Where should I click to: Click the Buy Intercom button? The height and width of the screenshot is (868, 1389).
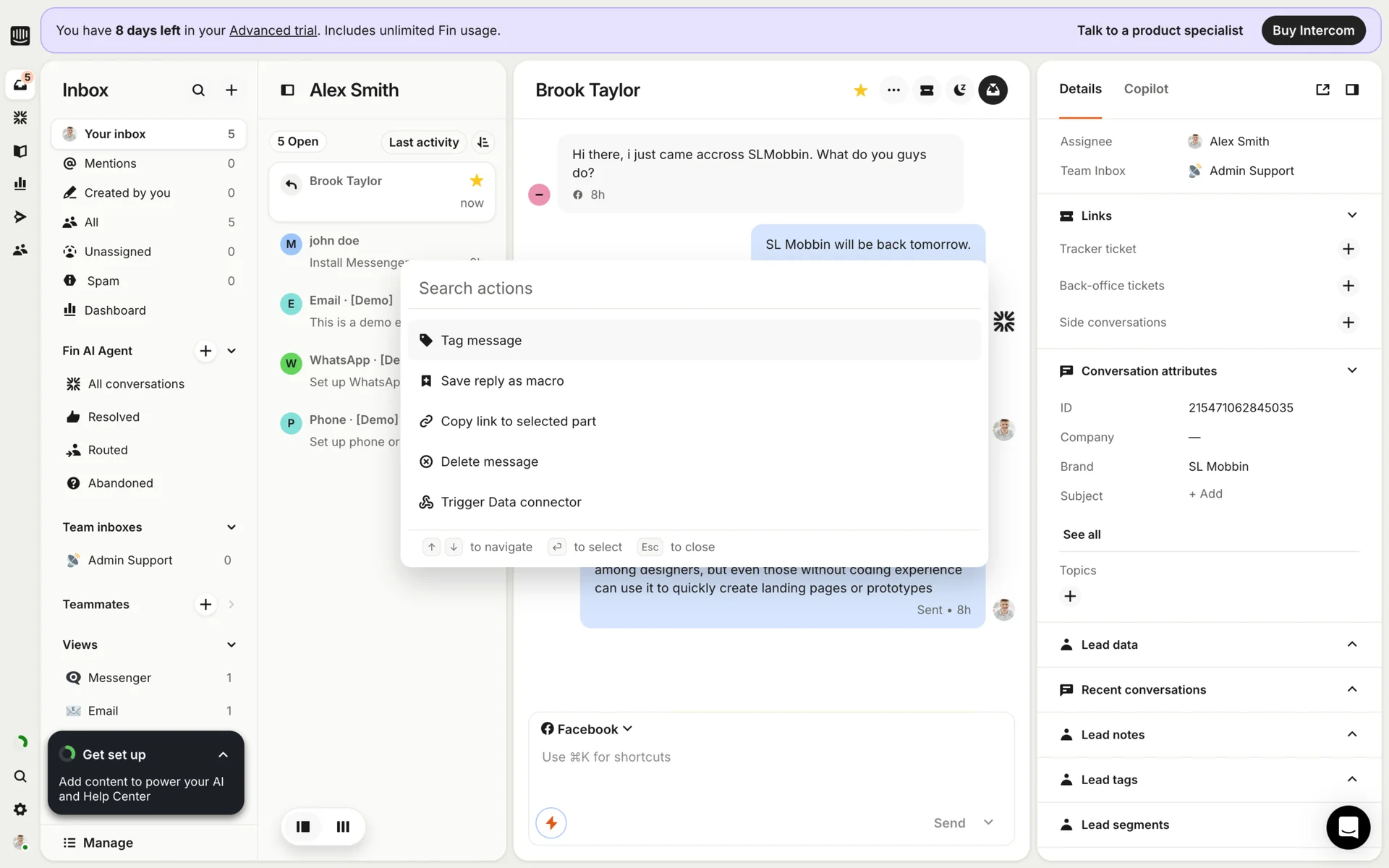point(1312,30)
